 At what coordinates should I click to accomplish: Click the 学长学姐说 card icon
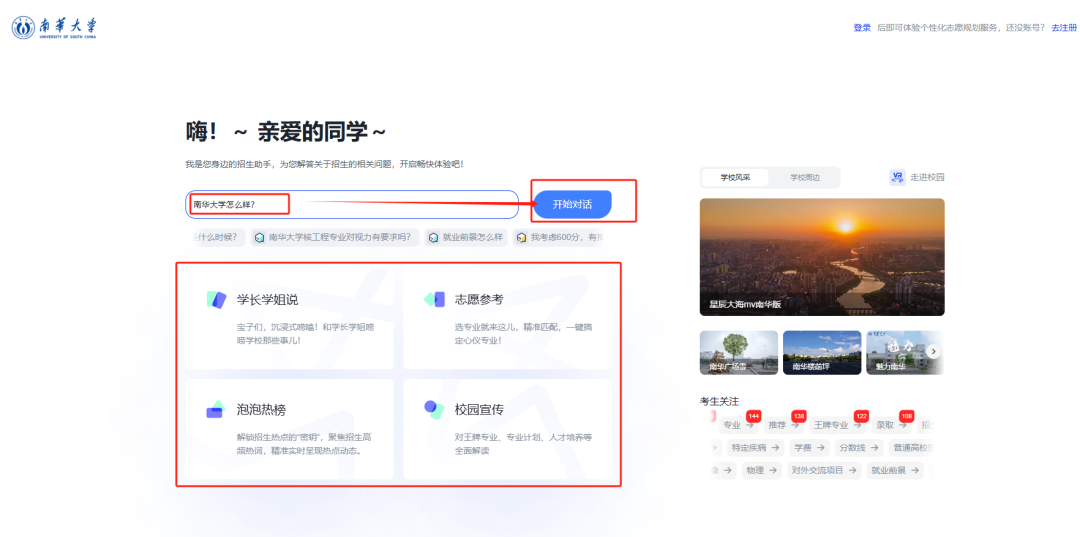click(x=216, y=299)
